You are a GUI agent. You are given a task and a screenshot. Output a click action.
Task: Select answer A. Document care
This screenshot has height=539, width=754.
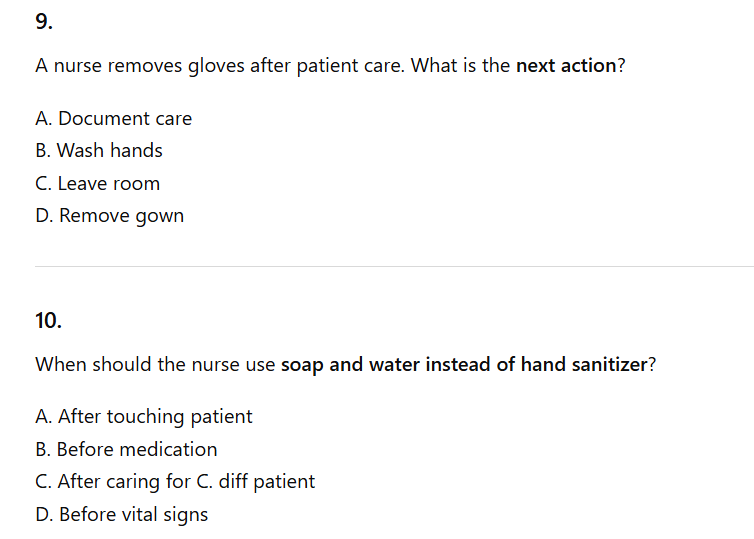tap(113, 118)
